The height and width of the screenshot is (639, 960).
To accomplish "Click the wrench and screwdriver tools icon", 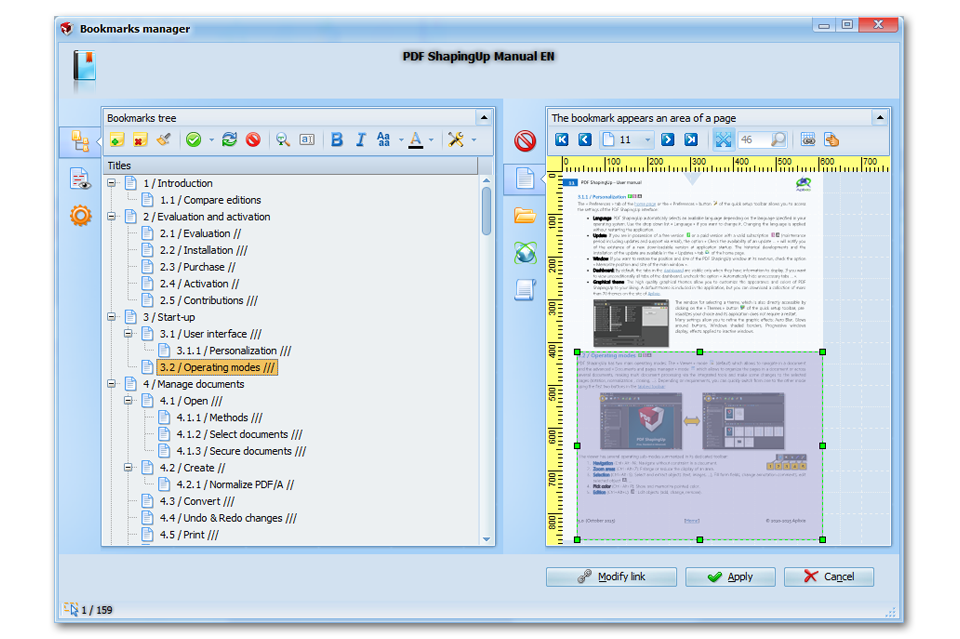I will click(x=456, y=140).
